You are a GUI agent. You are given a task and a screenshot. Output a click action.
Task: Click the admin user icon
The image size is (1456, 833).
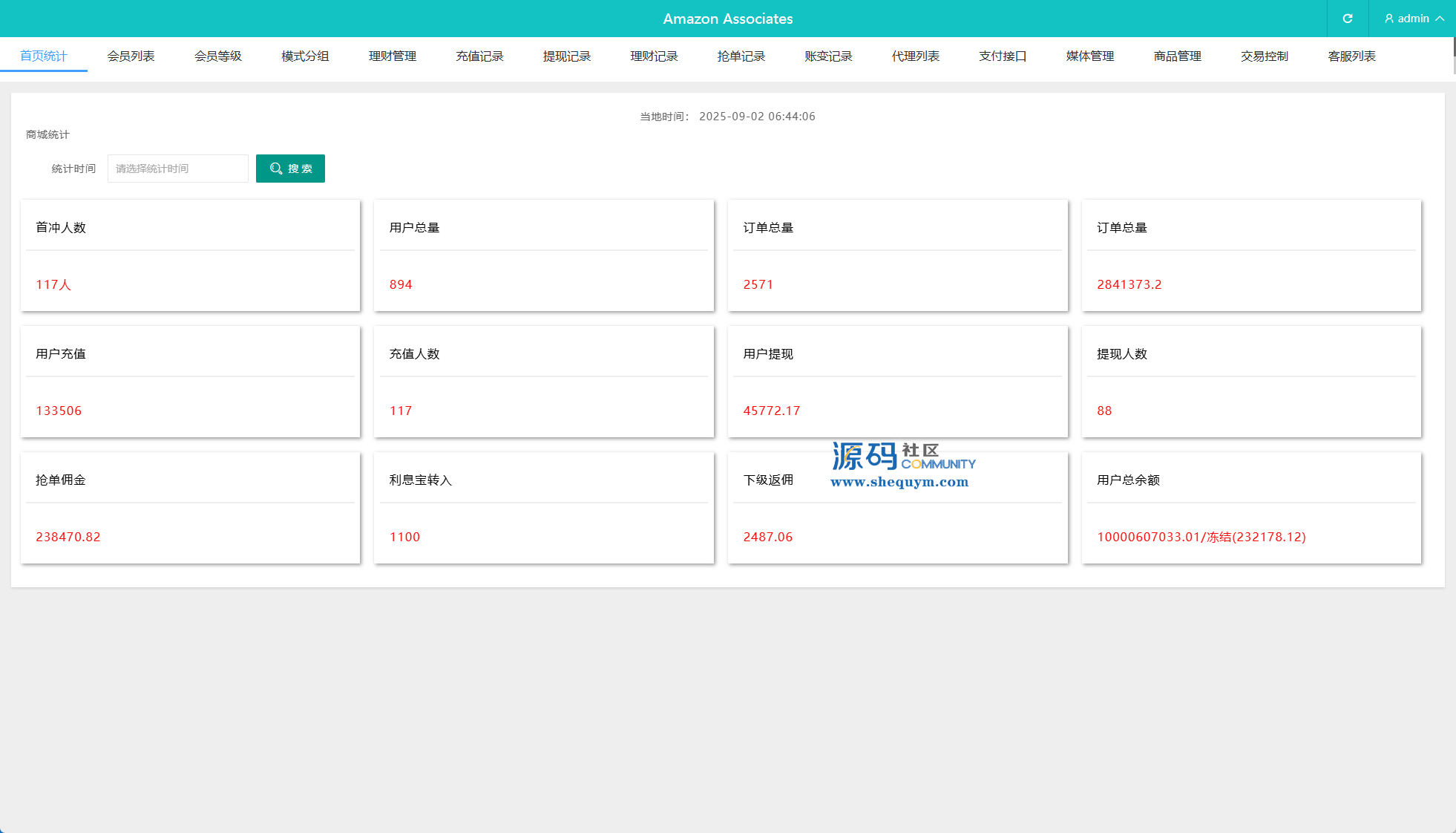(x=1389, y=19)
